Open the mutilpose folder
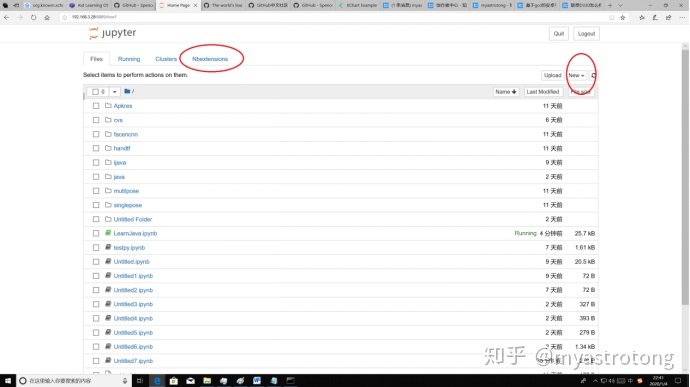This screenshot has width=690, height=387. pyautogui.click(x=126, y=191)
